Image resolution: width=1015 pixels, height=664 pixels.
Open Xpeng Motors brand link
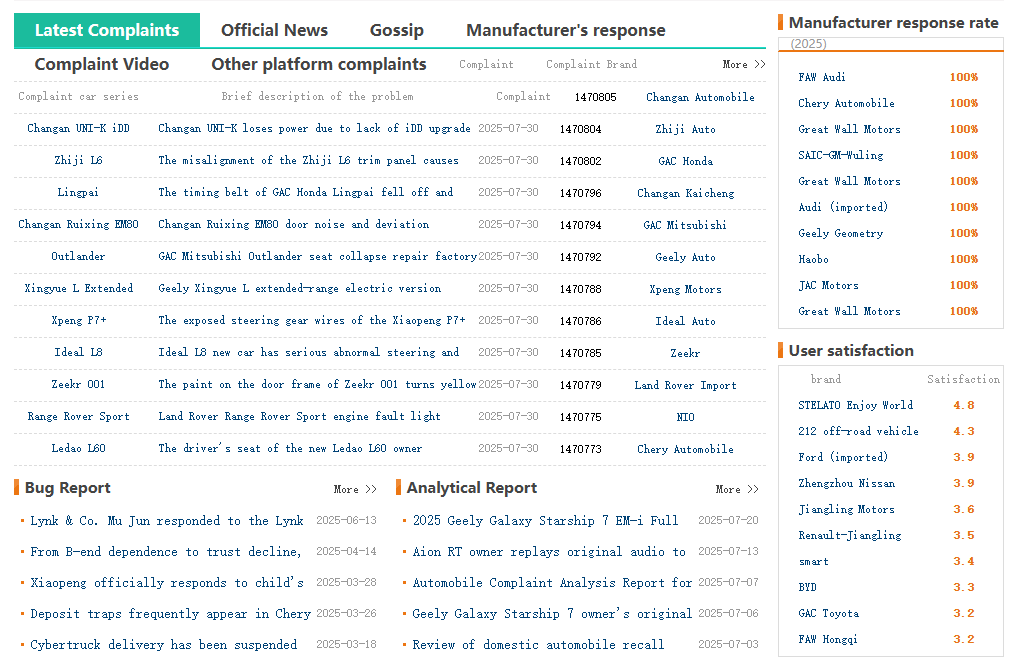(686, 289)
